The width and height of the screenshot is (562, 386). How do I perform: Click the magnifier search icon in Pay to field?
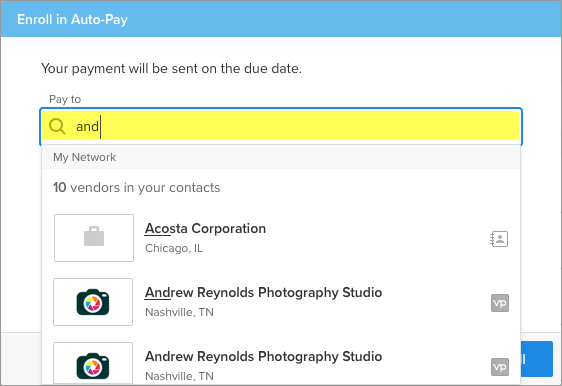coord(57,127)
